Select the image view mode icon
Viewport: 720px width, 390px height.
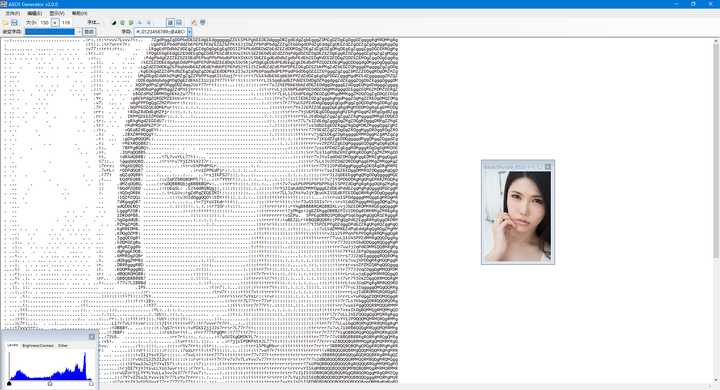(x=179, y=23)
